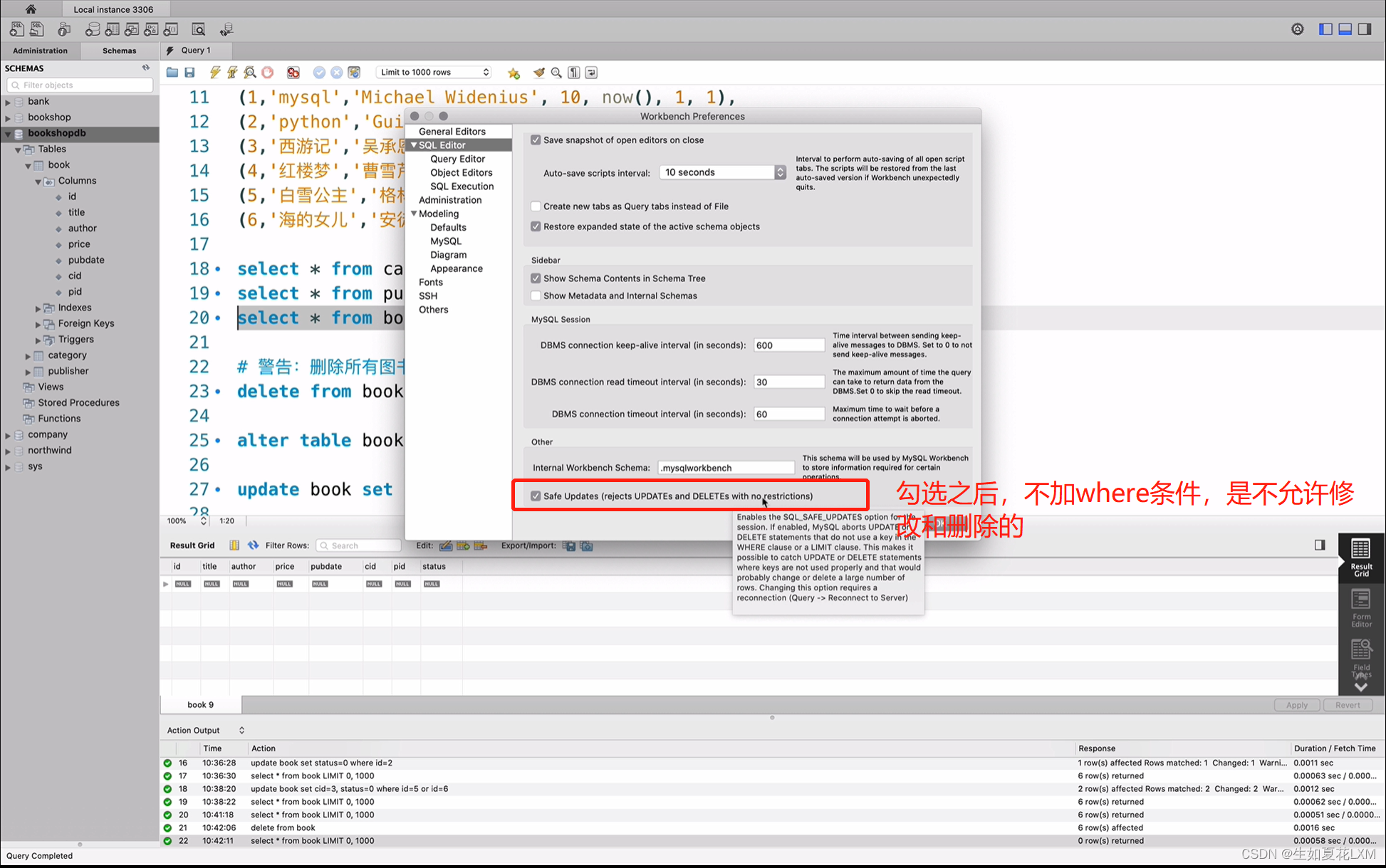
Task: Open the find magnifier in query toolbar
Action: tap(556, 73)
